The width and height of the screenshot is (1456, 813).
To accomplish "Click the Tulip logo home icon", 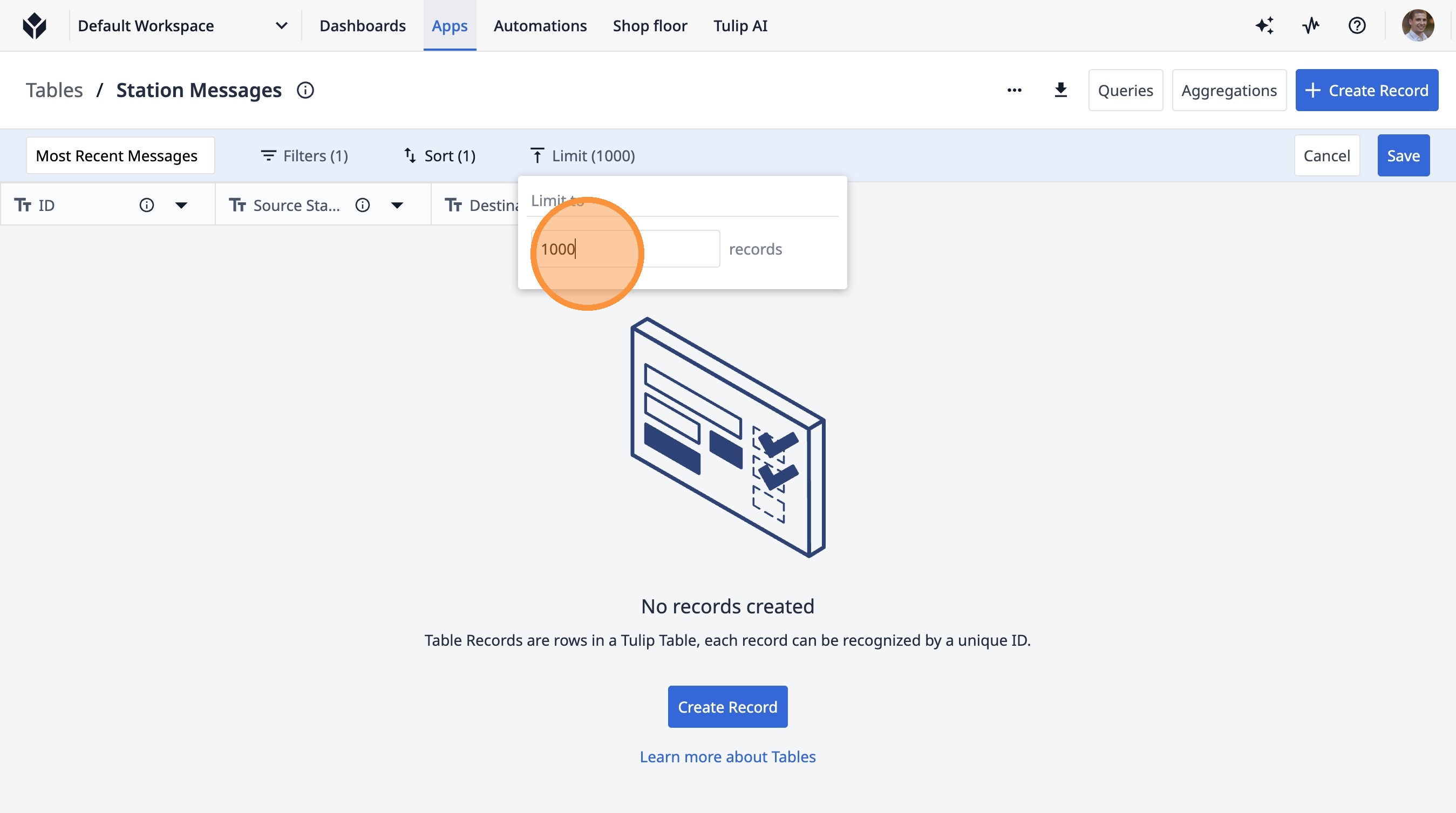I will pyautogui.click(x=35, y=26).
